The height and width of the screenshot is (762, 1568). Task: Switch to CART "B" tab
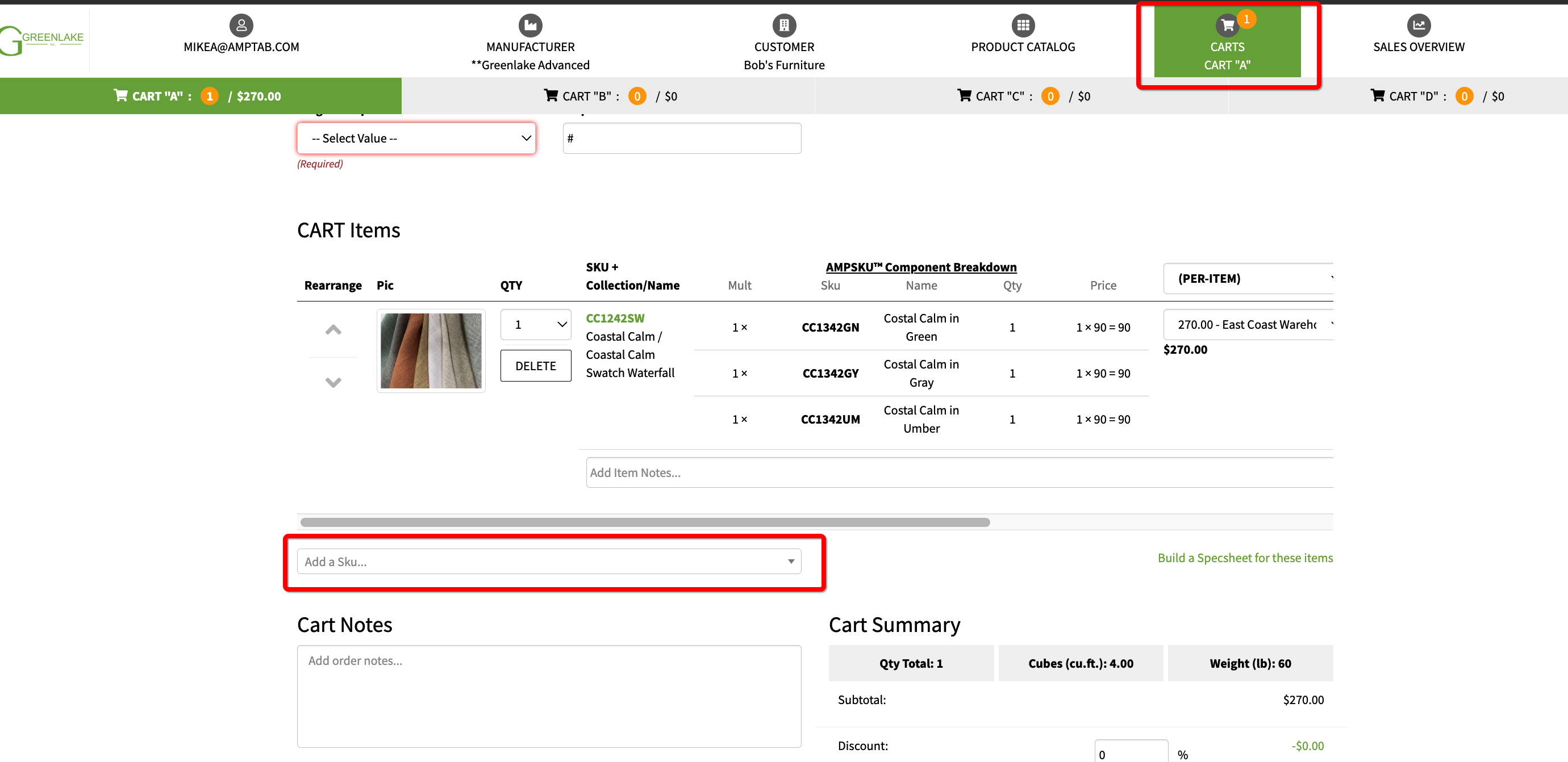coord(609,96)
